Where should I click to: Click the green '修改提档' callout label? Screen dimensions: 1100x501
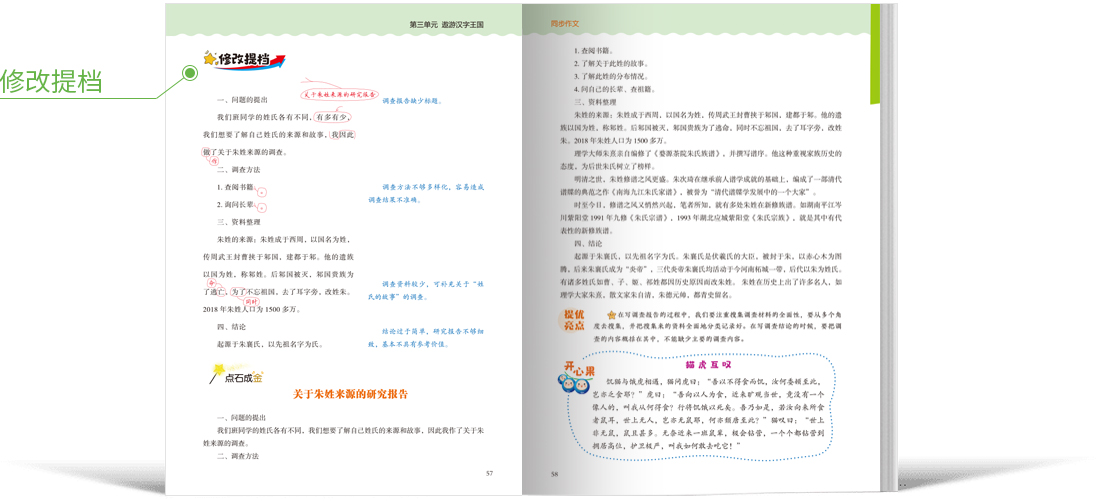pos(51,83)
